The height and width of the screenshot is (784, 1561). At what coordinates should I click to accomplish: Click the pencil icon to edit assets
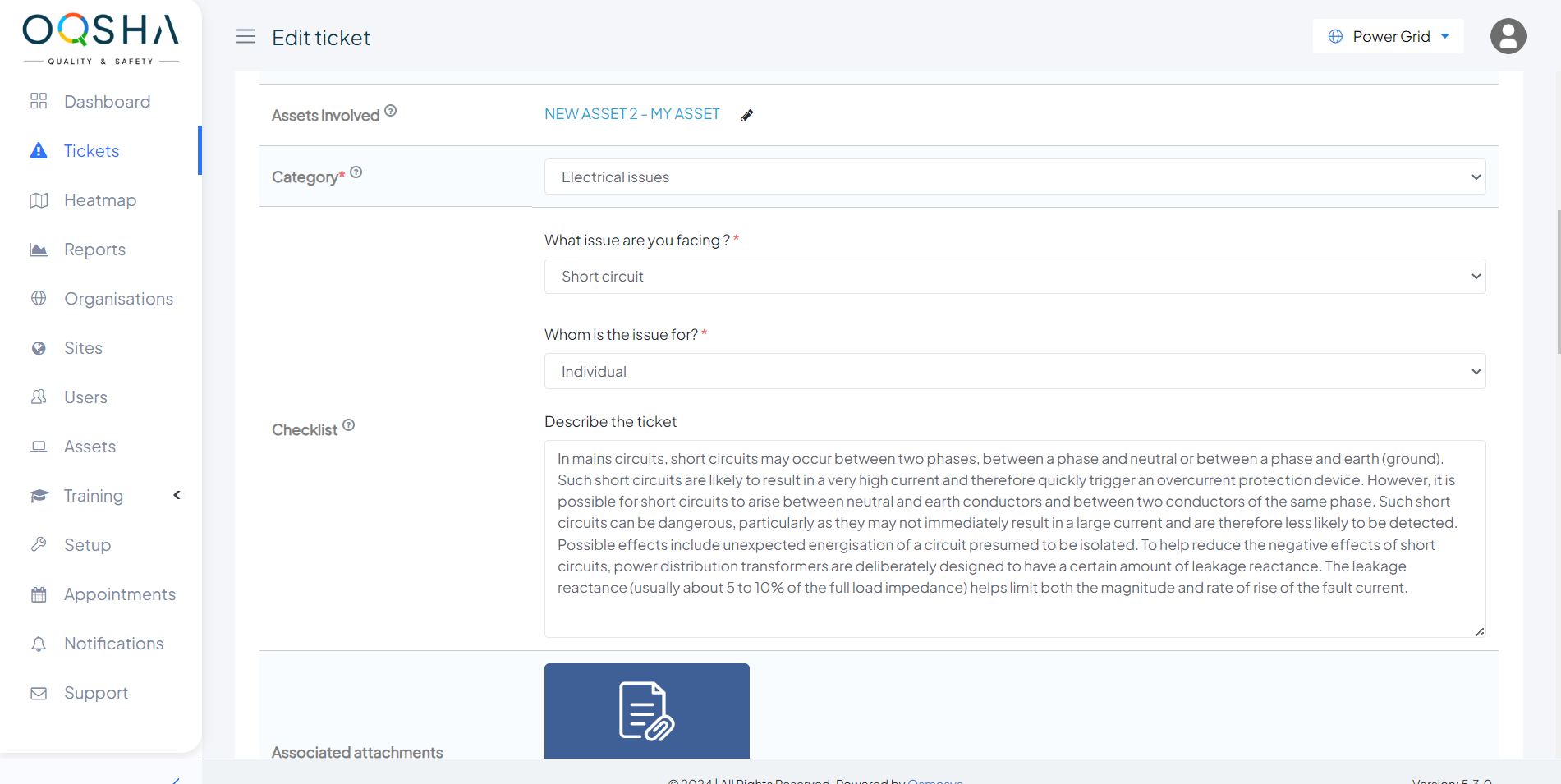(x=746, y=116)
